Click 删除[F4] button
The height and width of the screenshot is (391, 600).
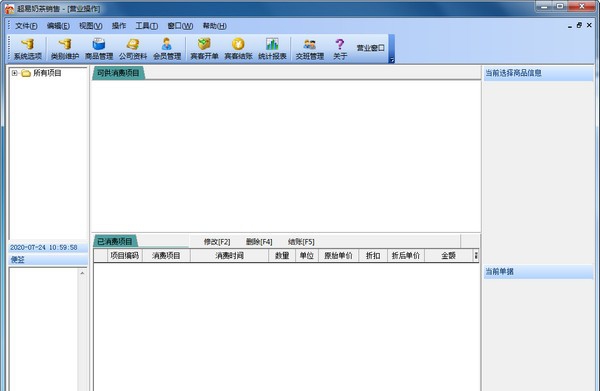click(x=259, y=242)
